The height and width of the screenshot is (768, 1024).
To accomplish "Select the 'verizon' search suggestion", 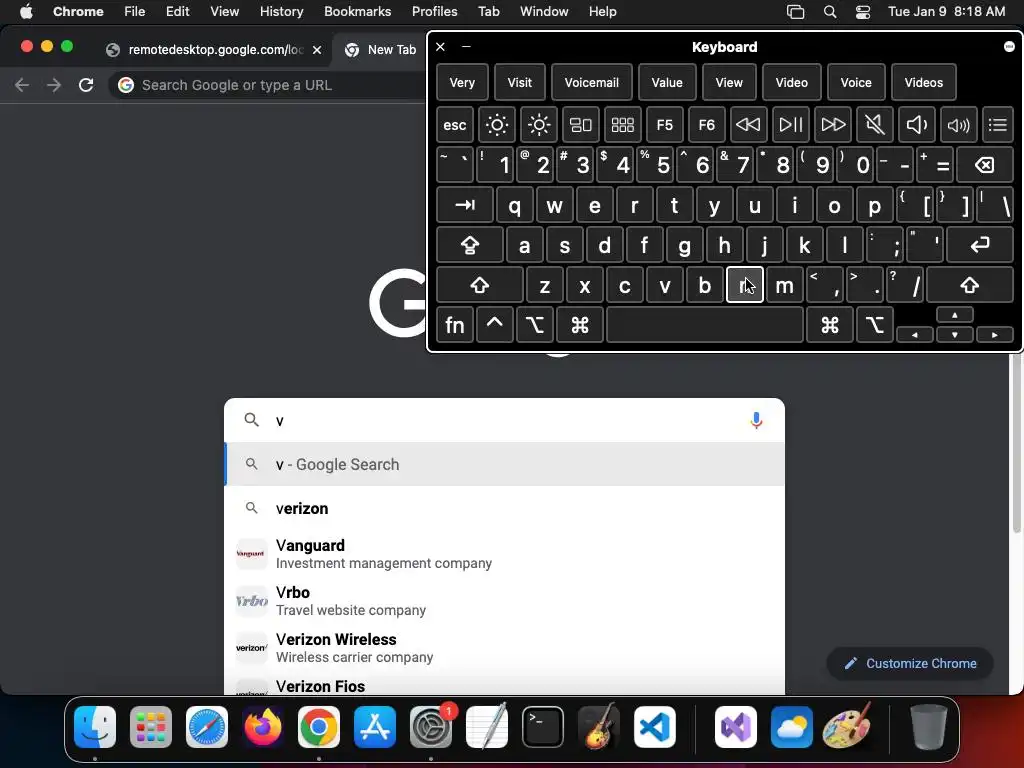I will tap(504, 508).
